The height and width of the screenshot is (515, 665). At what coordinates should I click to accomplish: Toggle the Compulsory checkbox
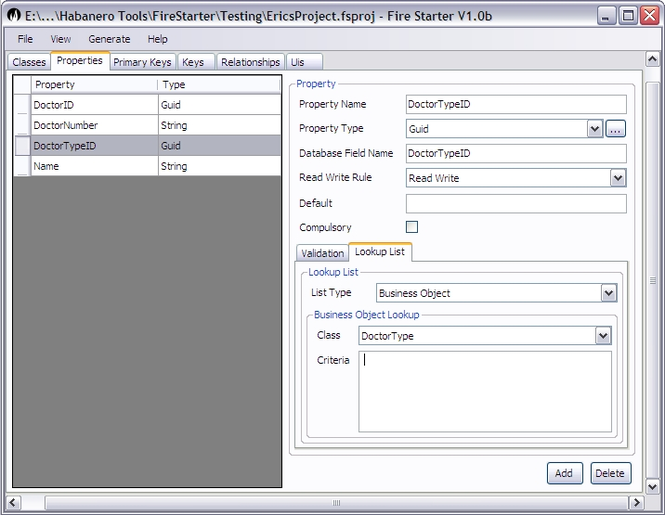coord(412,227)
